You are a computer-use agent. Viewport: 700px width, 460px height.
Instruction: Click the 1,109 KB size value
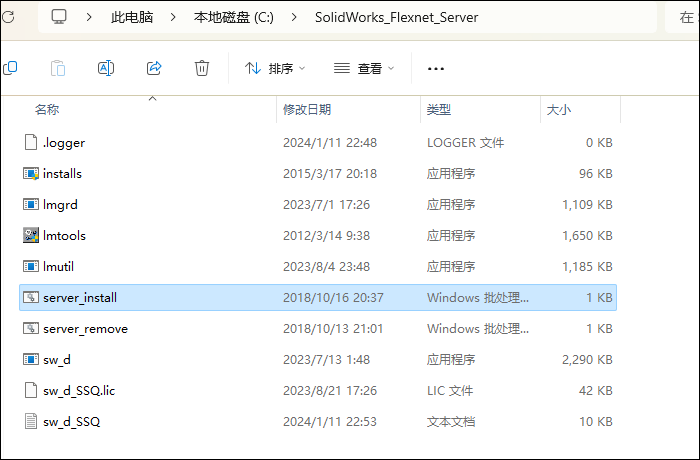click(x=587, y=205)
